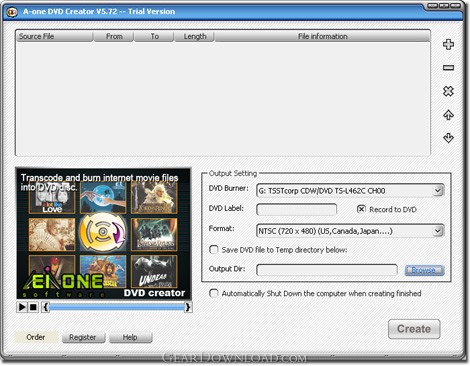Stop the preview playback
Viewport: 470px width, 366px height.
(33, 307)
